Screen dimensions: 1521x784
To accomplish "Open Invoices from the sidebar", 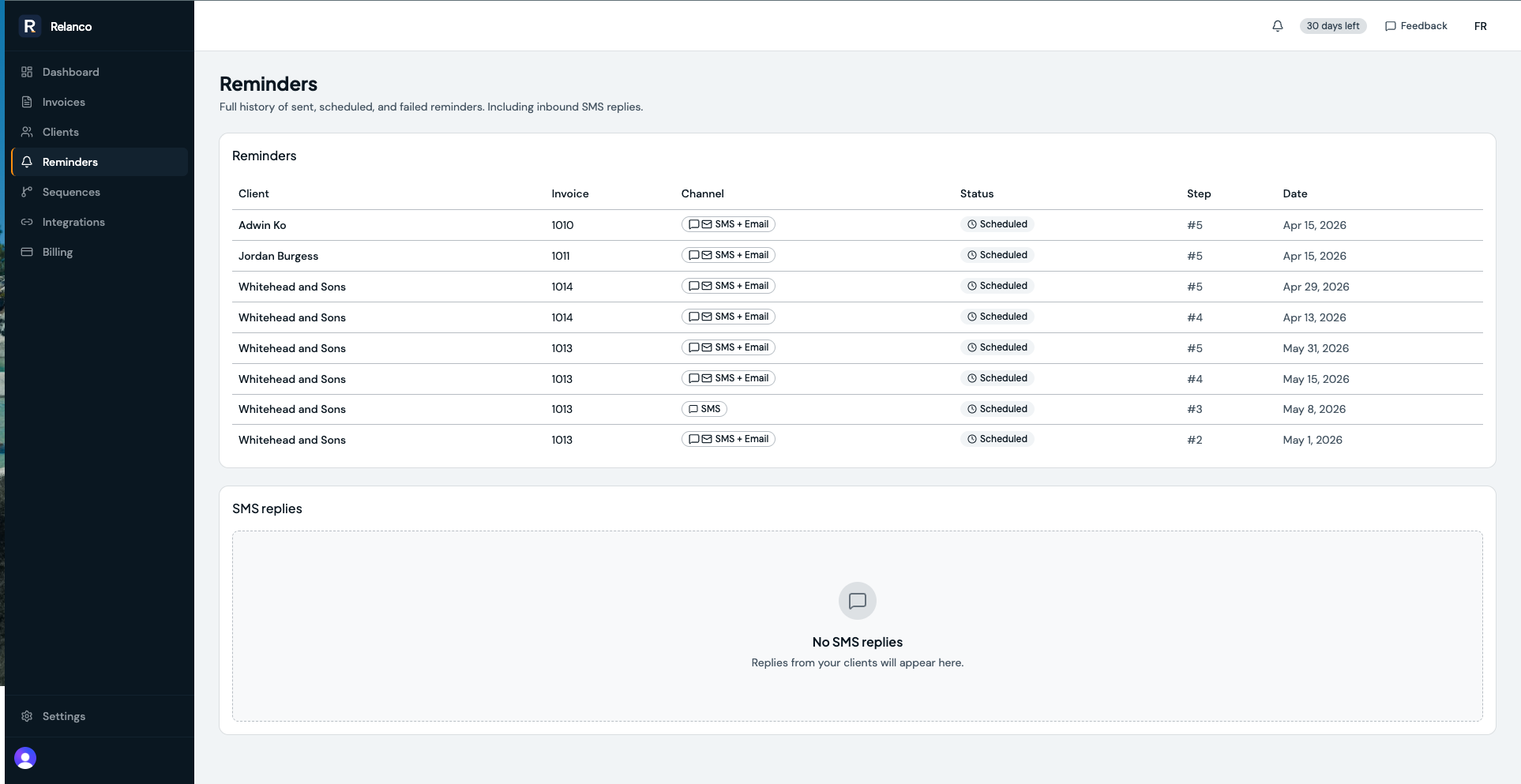I will 100,102.
